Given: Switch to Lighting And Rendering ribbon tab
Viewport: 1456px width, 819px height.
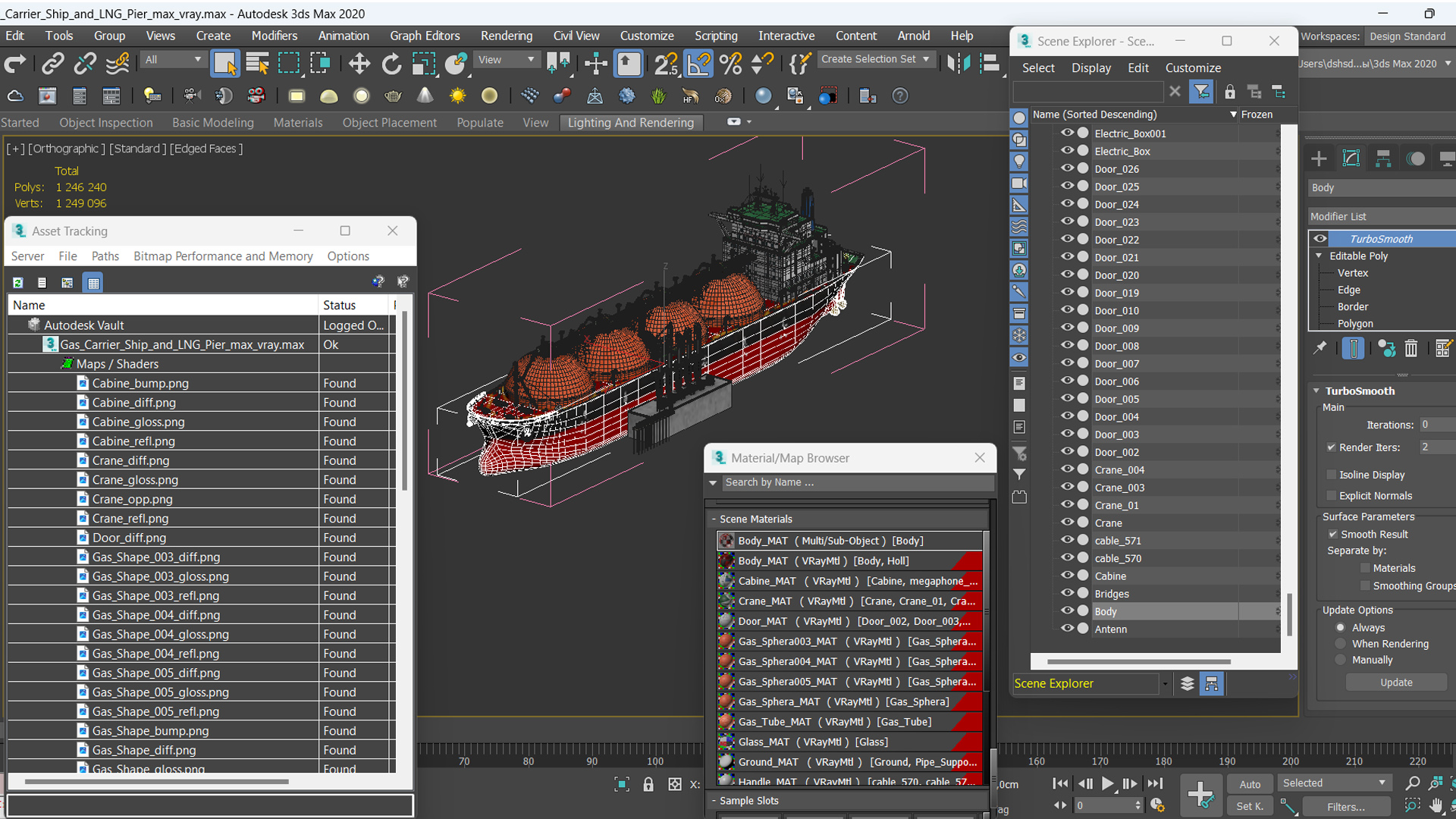Looking at the screenshot, I should (x=631, y=123).
